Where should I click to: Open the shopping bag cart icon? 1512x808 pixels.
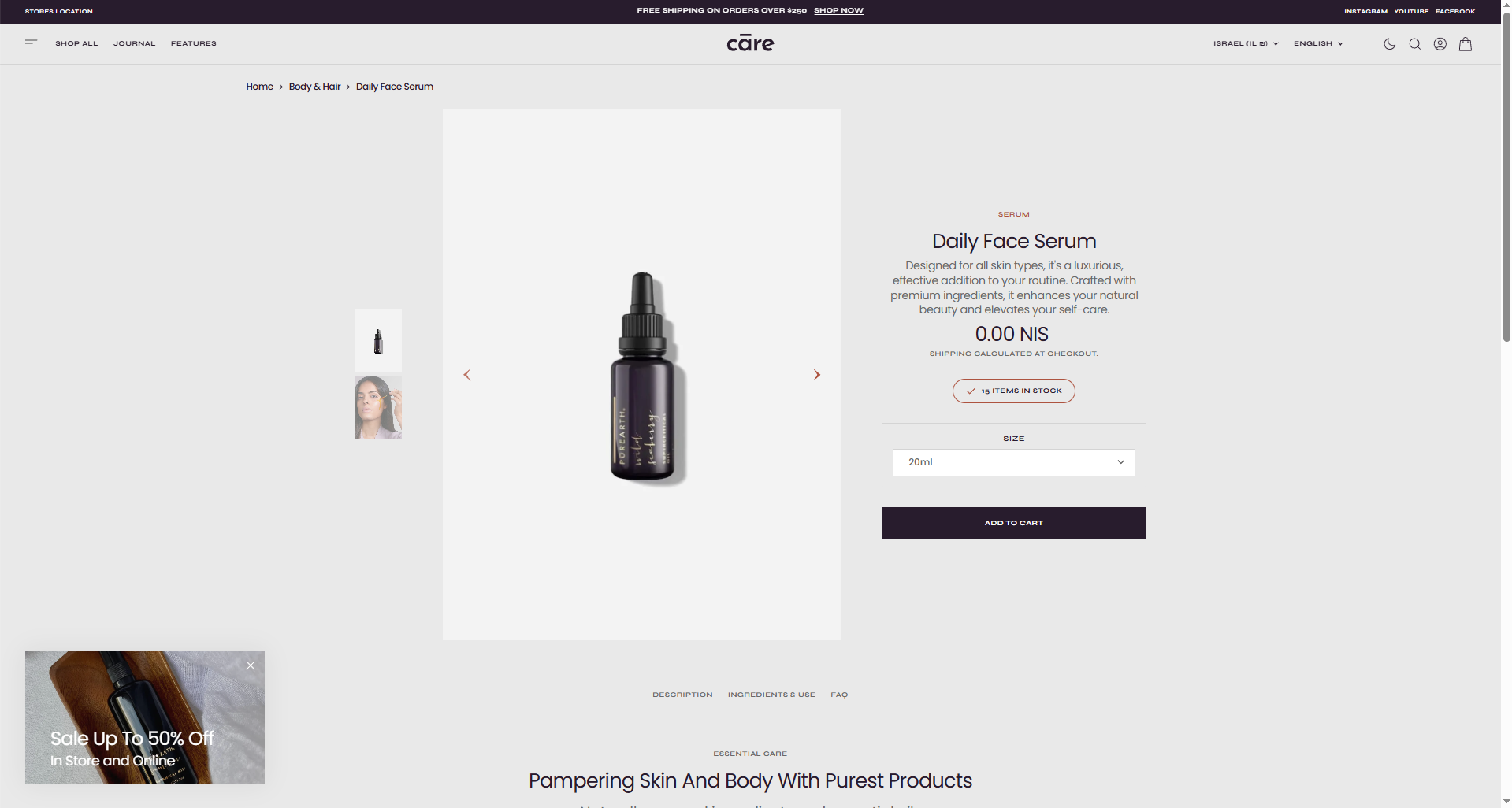pyautogui.click(x=1465, y=44)
